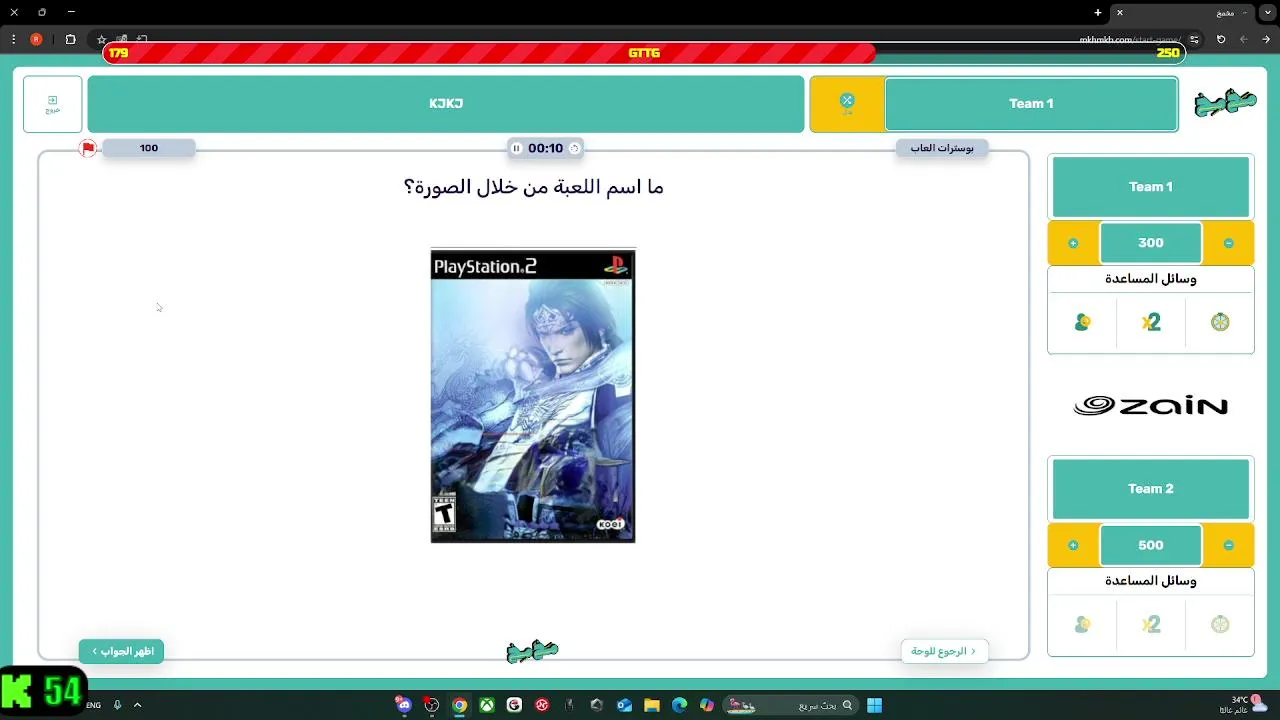Open a new browser tab
The height and width of the screenshot is (720, 1280).
click(x=1098, y=12)
